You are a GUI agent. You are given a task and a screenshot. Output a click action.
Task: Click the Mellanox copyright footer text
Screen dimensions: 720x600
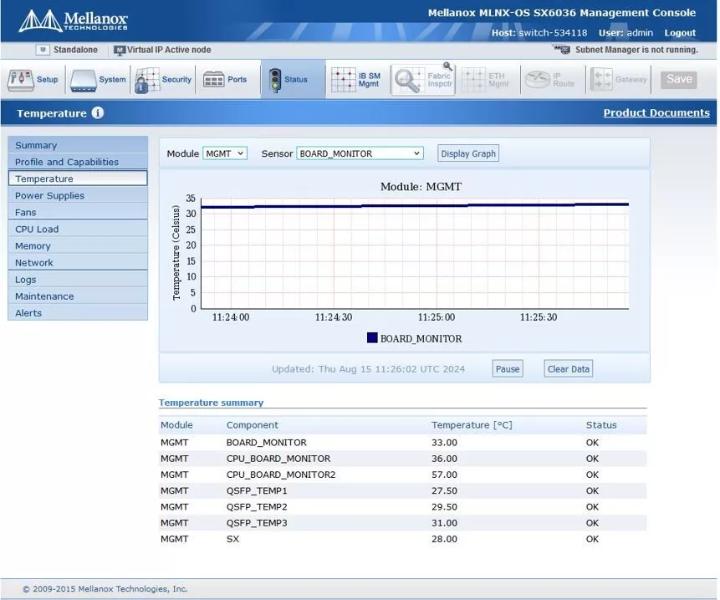tap(105, 589)
